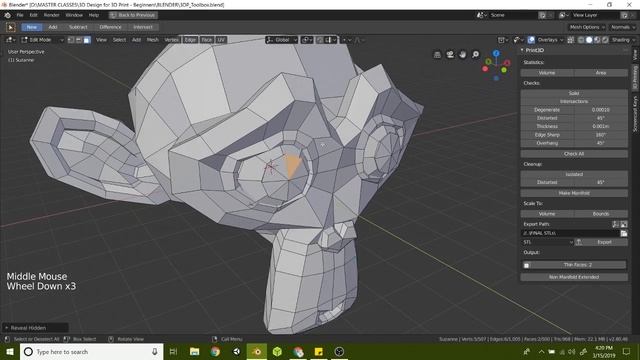
Task: Click Isolated cleanup button
Action: [x=574, y=174]
